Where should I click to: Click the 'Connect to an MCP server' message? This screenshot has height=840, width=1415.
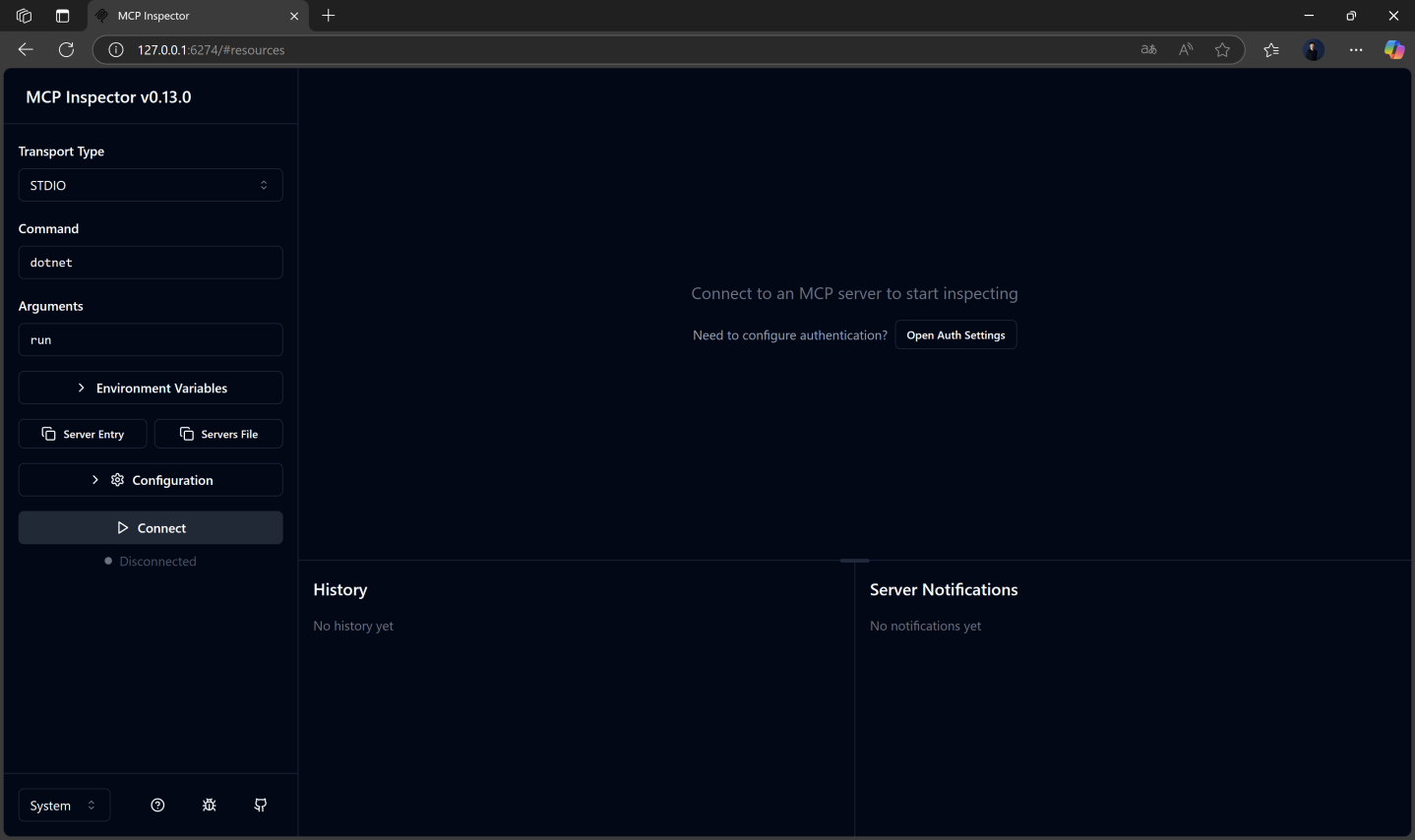854,294
